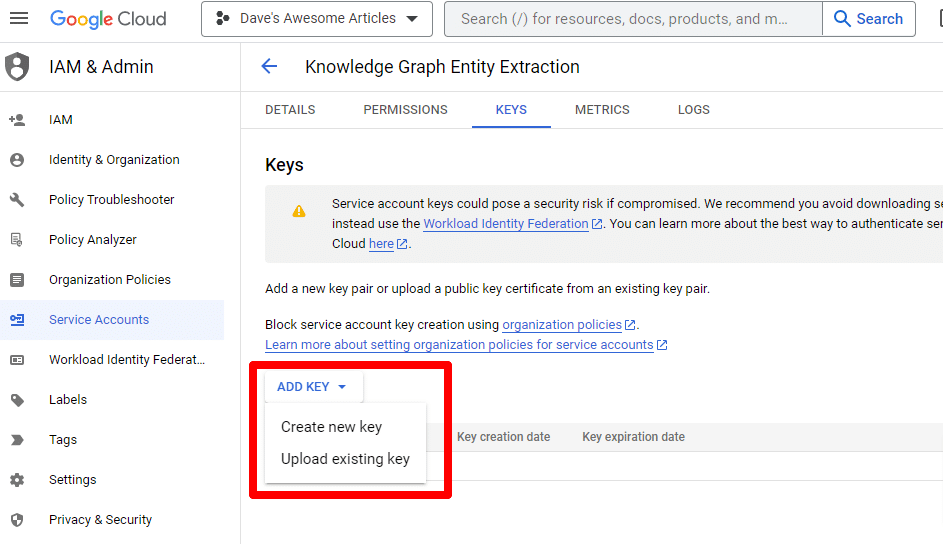Click the Policy Analyzer icon
This screenshot has width=943, height=544.
point(17,240)
